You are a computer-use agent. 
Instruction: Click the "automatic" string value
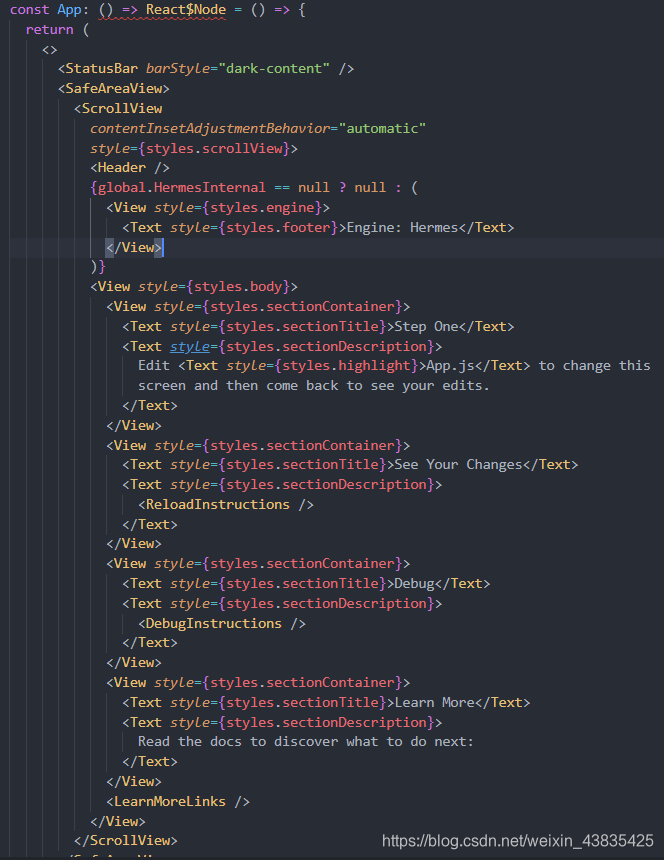click(x=382, y=128)
